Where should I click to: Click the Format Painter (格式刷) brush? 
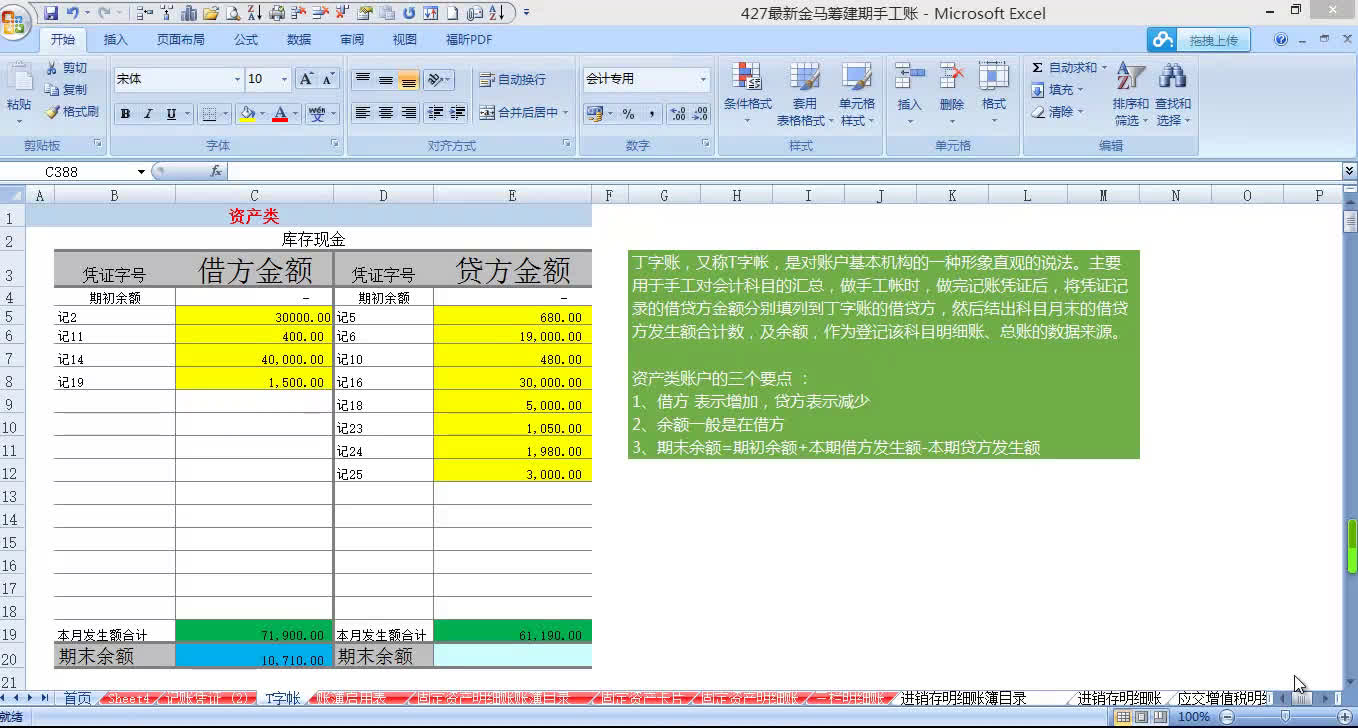click(72, 112)
